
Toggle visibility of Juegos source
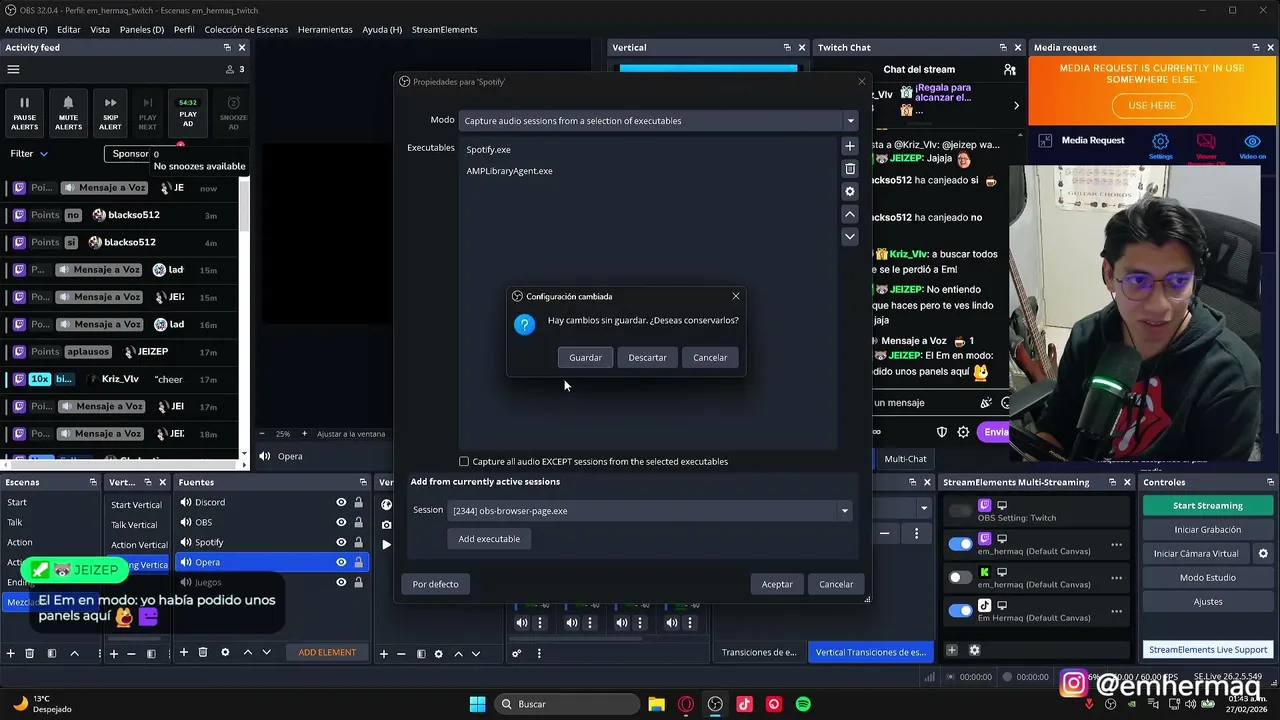tap(341, 582)
